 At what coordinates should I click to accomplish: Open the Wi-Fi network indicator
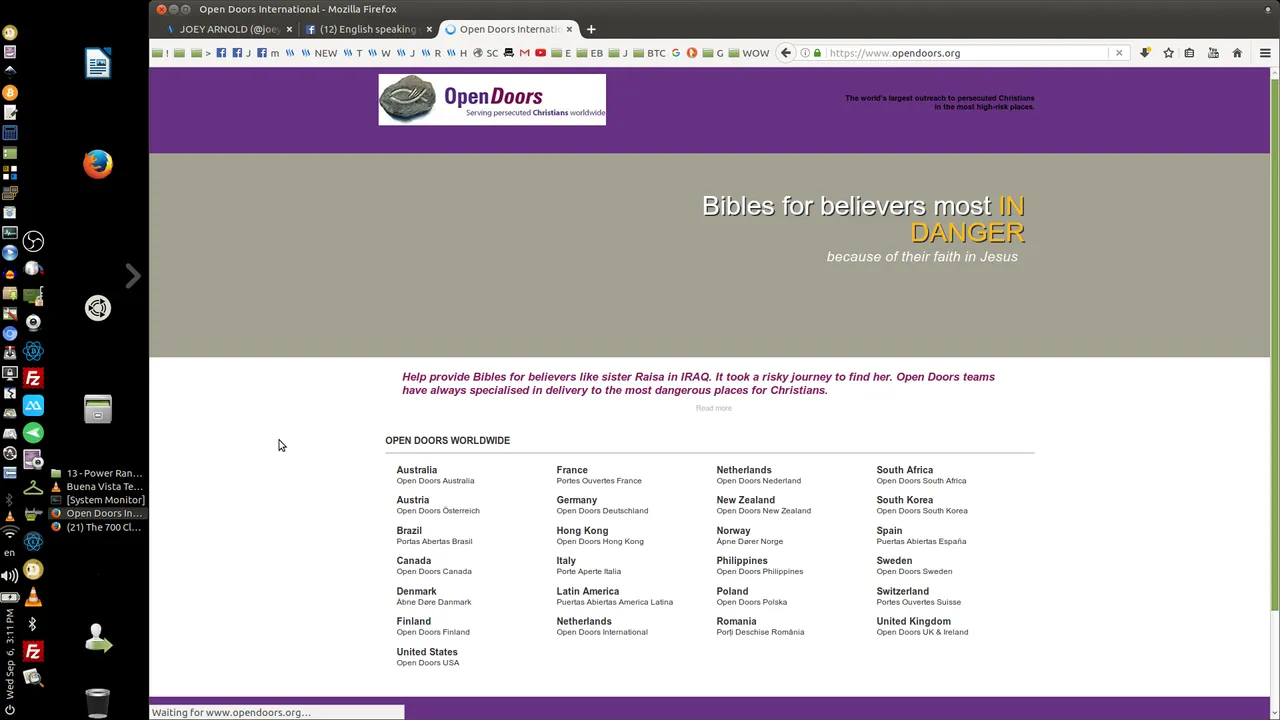pyautogui.click(x=10, y=534)
